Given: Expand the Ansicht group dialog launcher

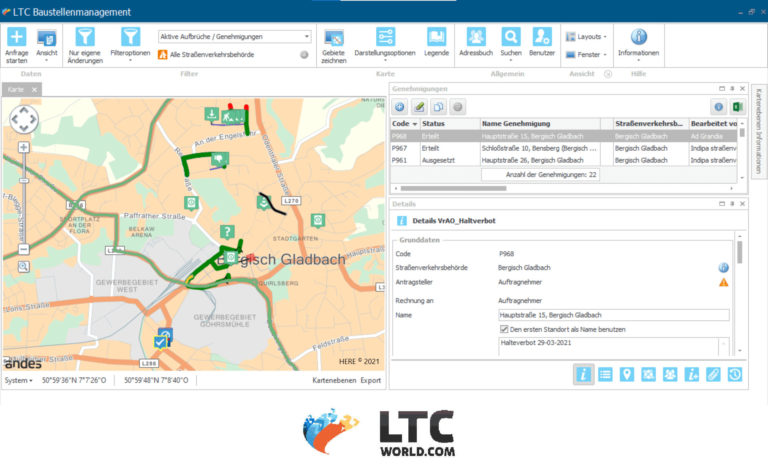Looking at the screenshot, I should point(608,74).
